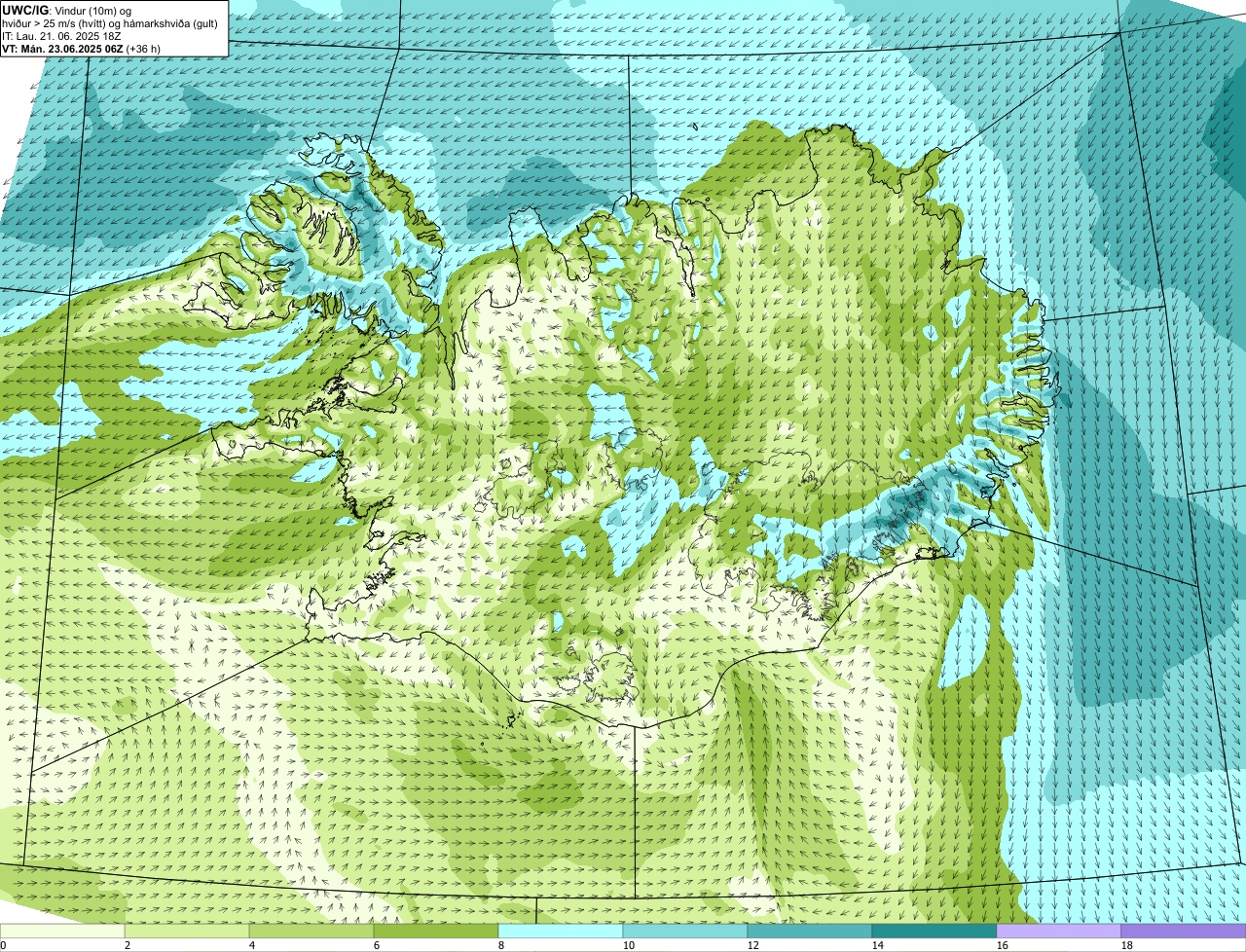Click the legend swatch between 2 and 4
Screen dimensions: 1246x952
187,932
